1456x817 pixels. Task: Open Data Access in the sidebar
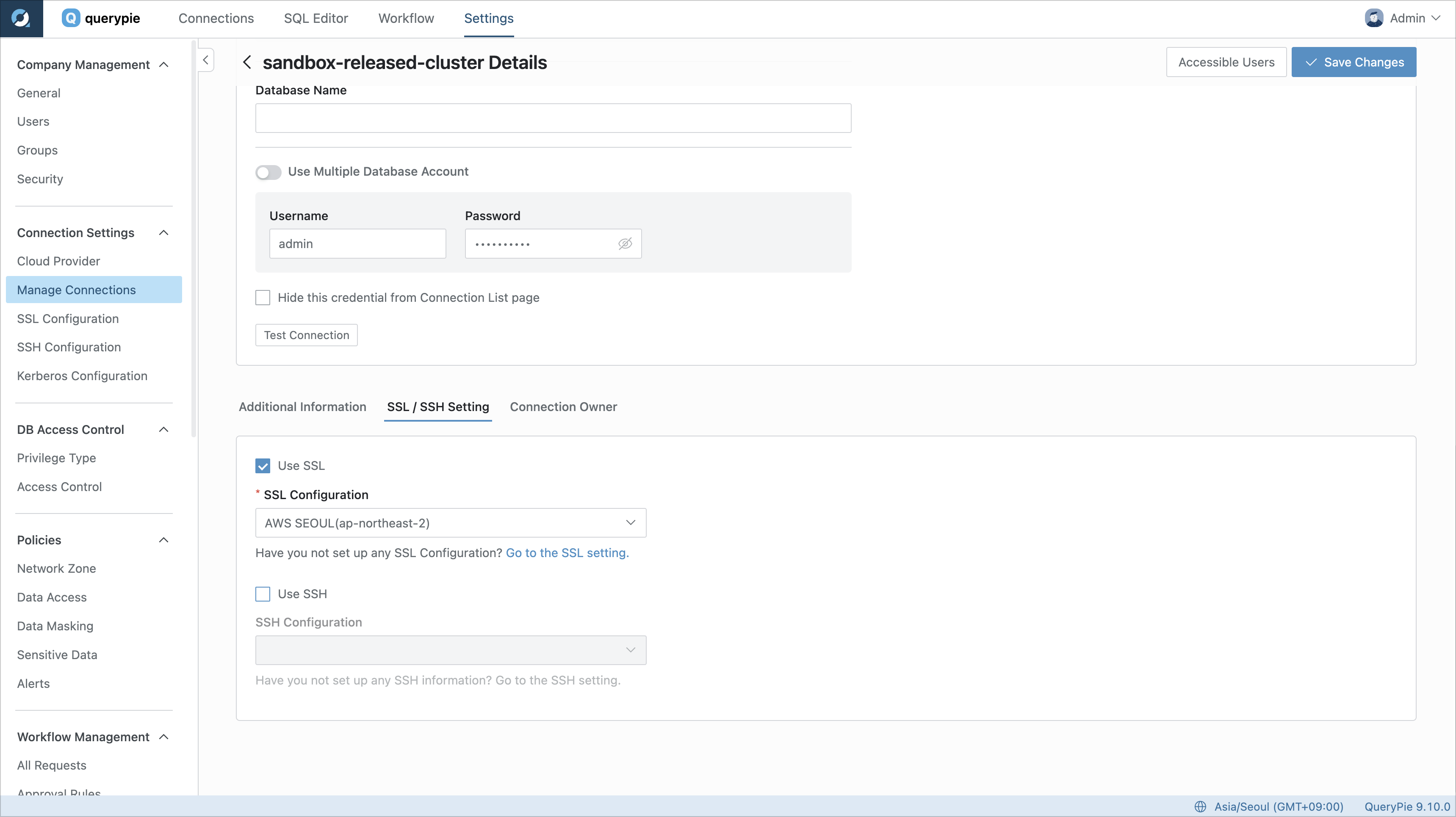52,597
